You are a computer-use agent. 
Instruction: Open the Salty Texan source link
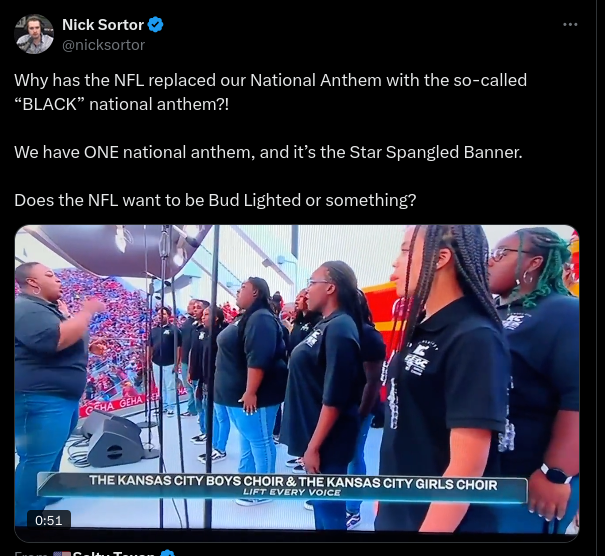pos(114,553)
